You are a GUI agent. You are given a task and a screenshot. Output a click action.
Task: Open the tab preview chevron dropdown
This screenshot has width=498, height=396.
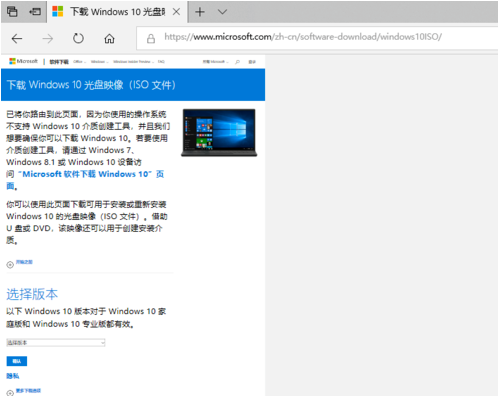pyautogui.click(x=222, y=12)
